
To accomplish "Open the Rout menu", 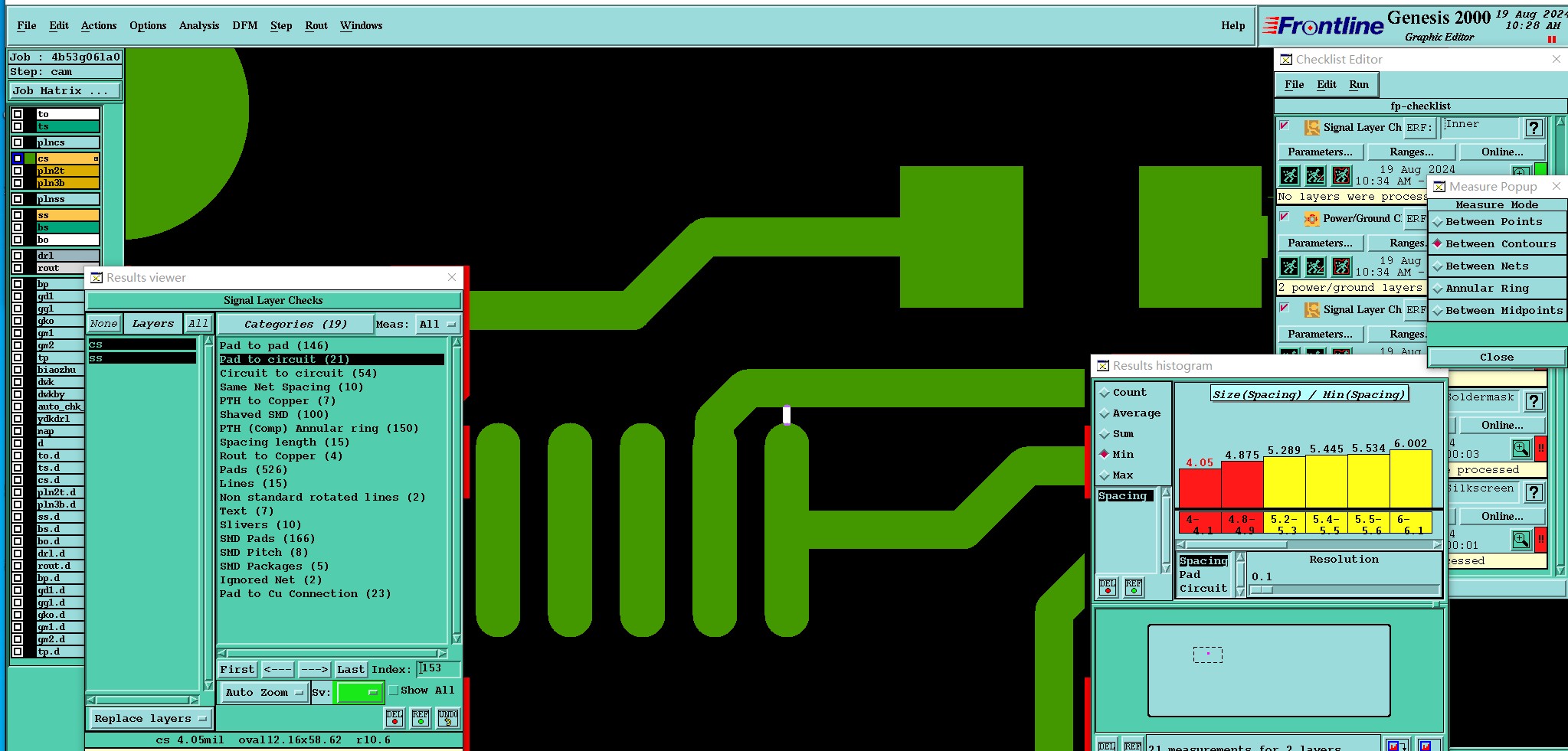I will (x=316, y=26).
